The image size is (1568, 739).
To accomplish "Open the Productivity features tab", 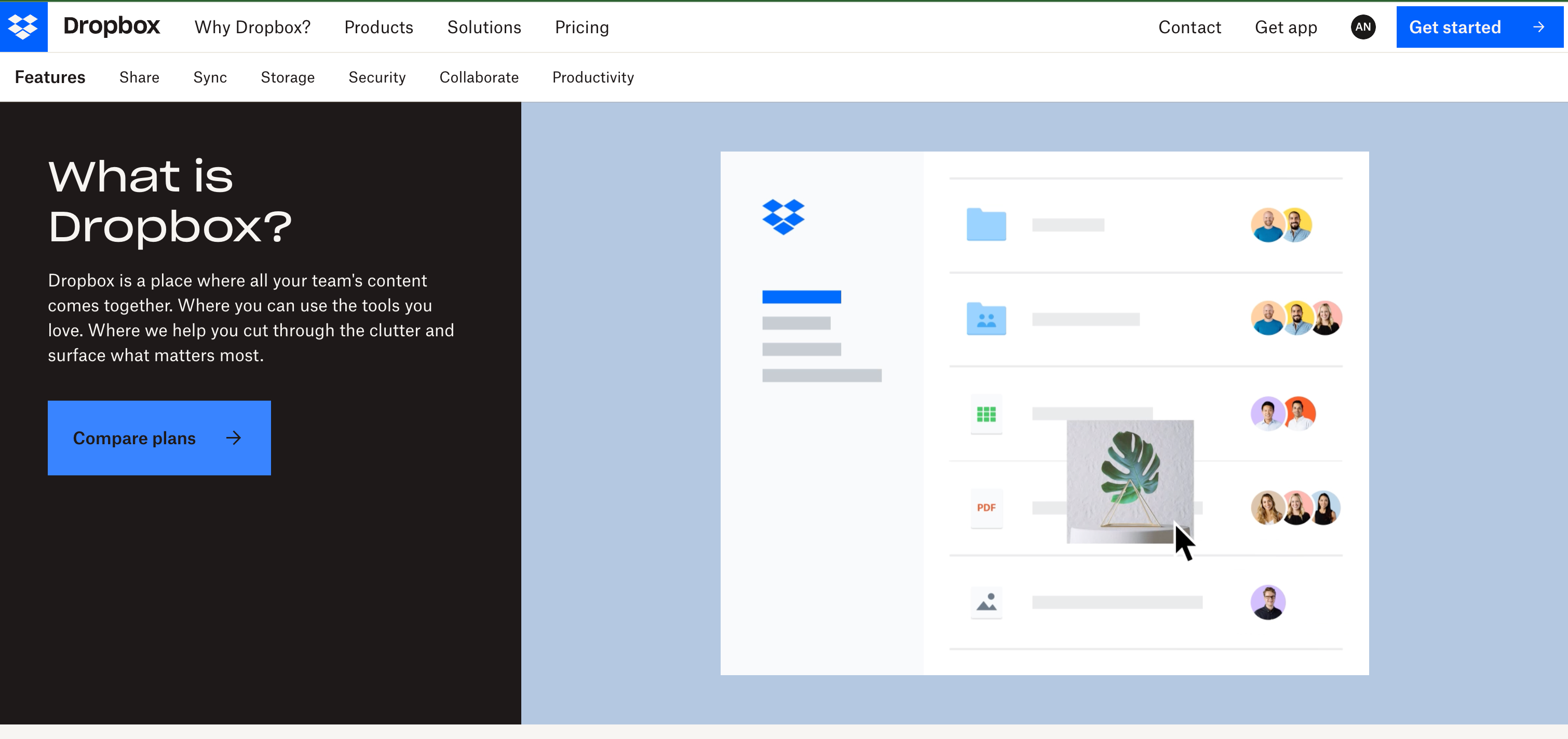I will (x=593, y=77).
